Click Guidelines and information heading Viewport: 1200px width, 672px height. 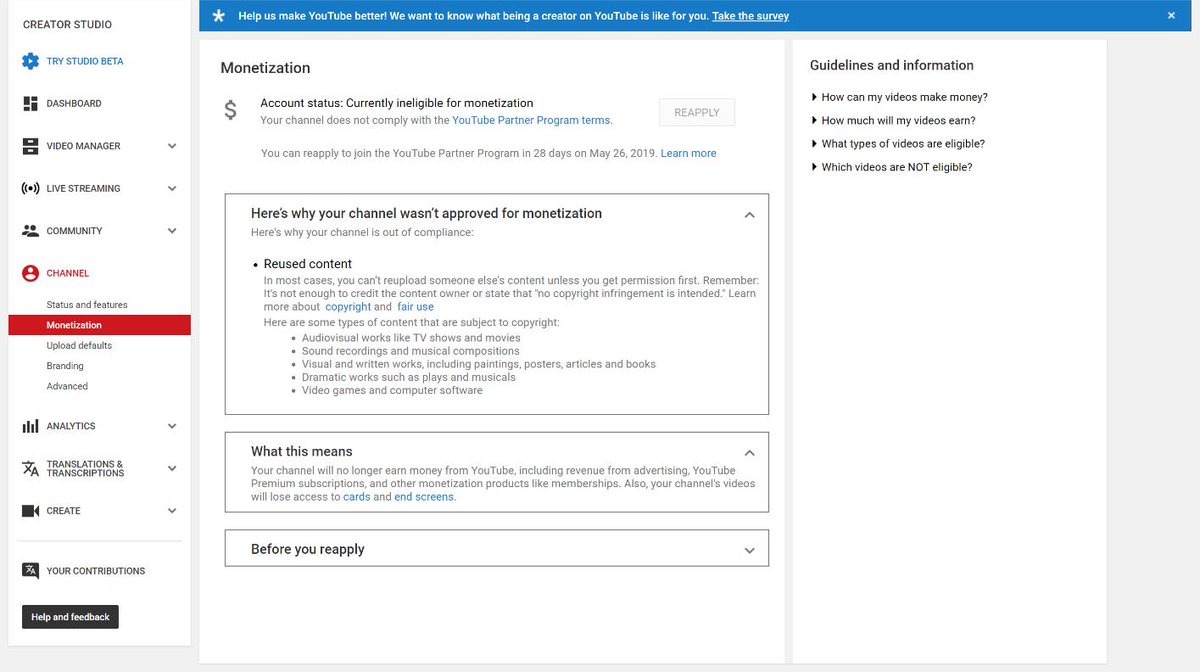[x=891, y=65]
